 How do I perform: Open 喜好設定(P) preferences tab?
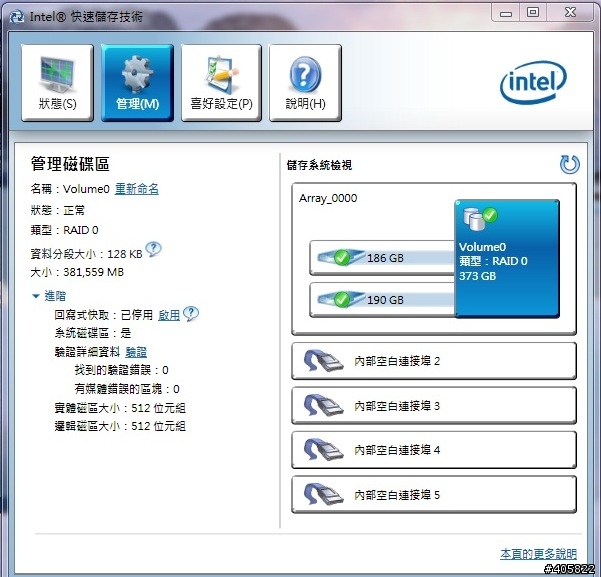221,82
